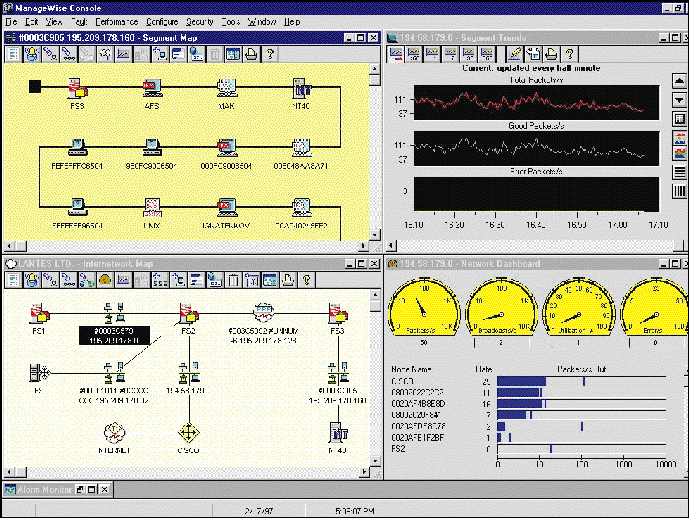This screenshot has width=689, height=518.
Task: Click the down arrow button beside trend graphs
Action: click(679, 100)
